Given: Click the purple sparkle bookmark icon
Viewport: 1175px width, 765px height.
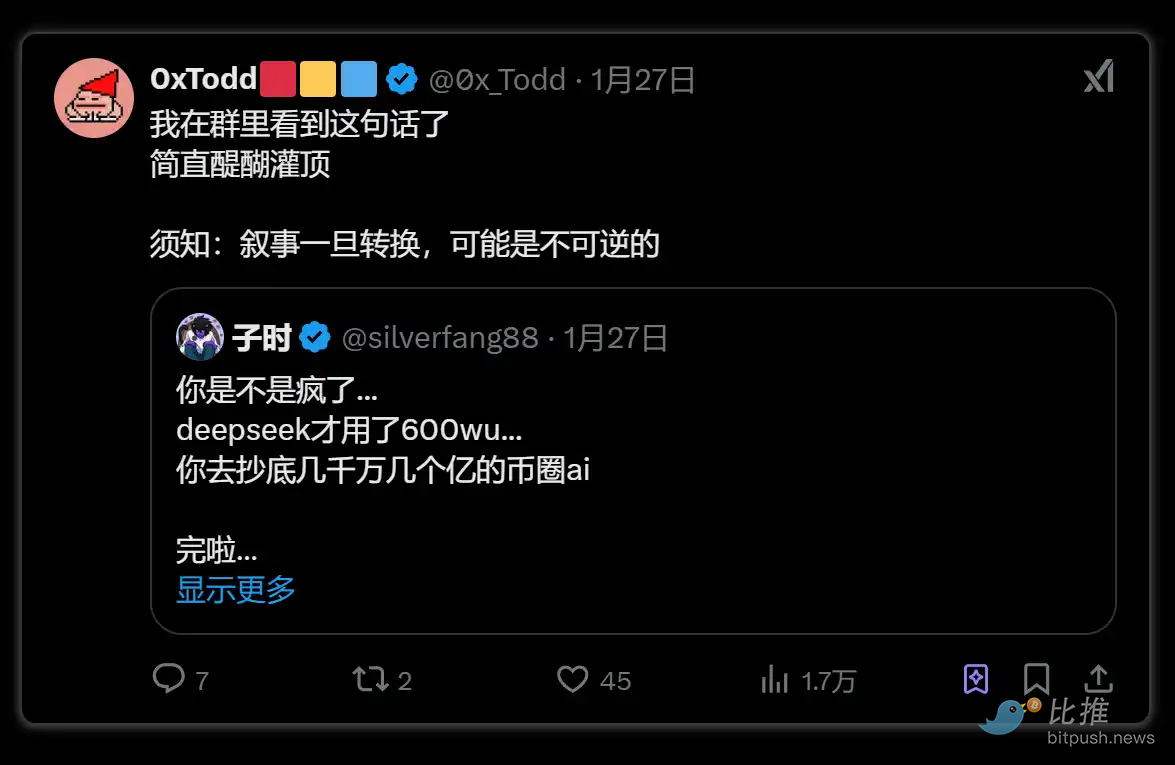Looking at the screenshot, I should coord(976,680).
